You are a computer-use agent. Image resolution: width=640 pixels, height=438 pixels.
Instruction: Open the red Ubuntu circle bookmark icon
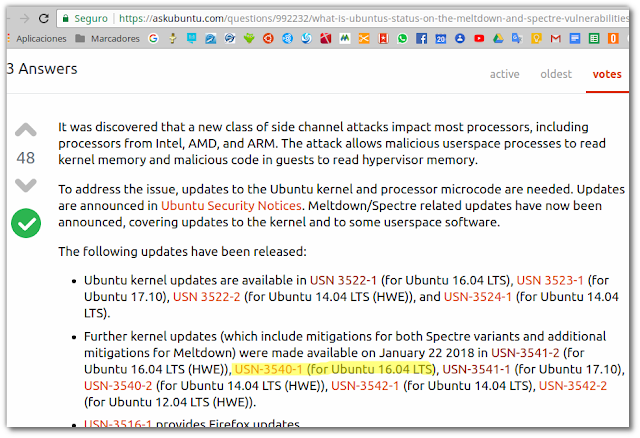(x=268, y=39)
